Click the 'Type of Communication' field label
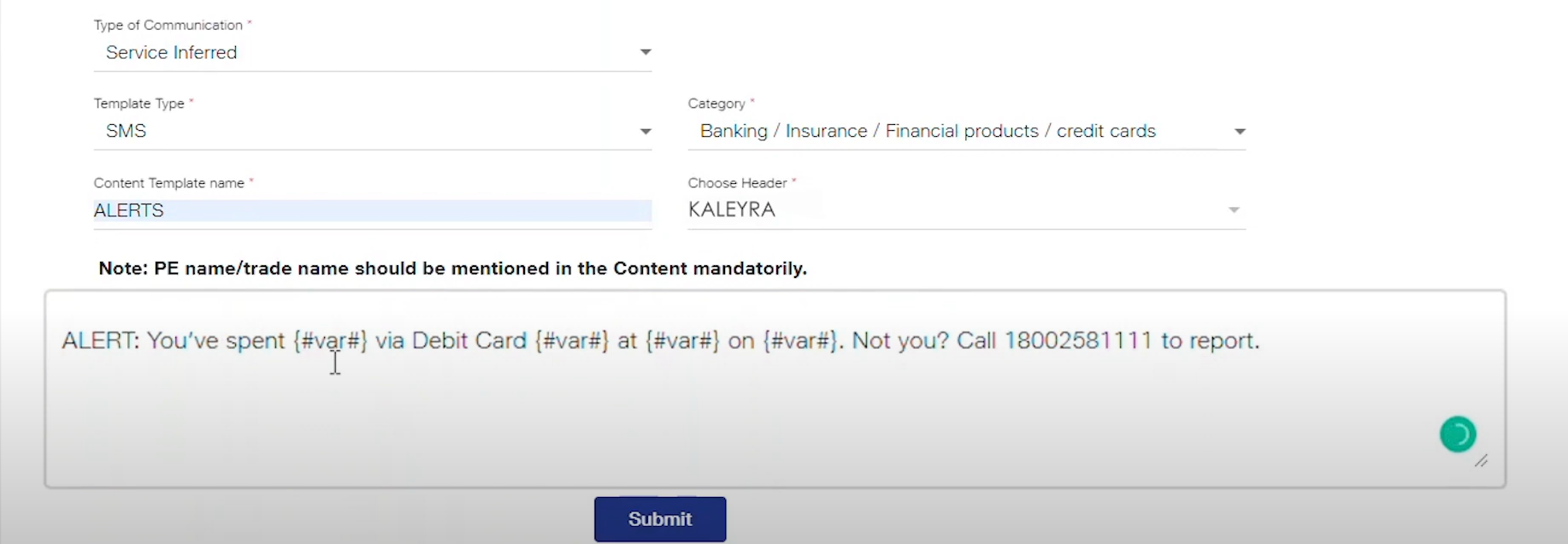The height and width of the screenshot is (544, 1568). click(x=168, y=25)
